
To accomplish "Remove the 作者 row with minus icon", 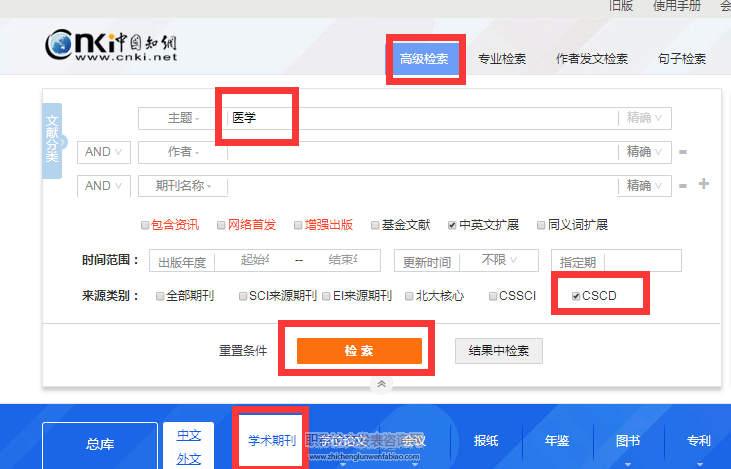I will (x=683, y=152).
